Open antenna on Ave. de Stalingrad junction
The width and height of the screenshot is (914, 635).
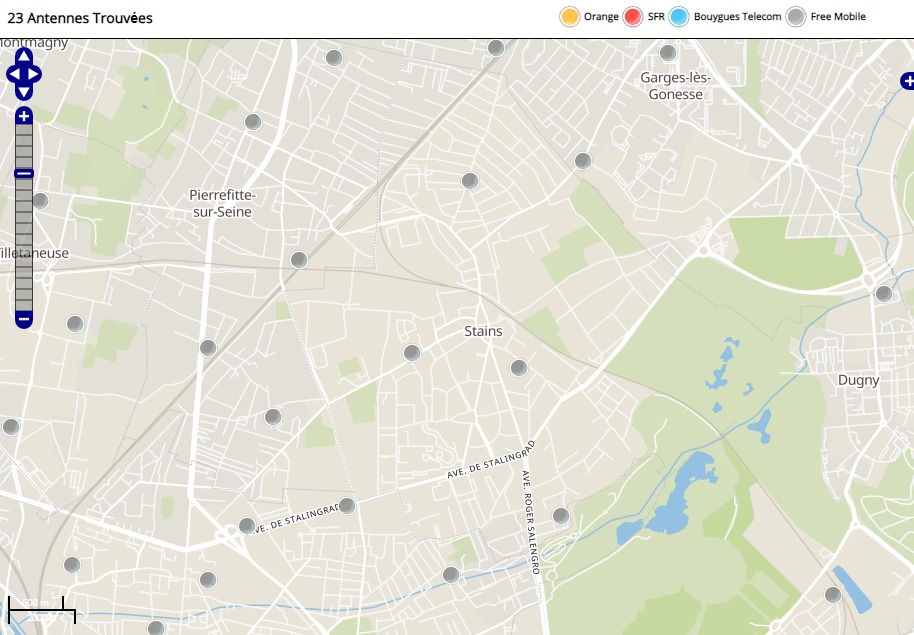pos(347,506)
